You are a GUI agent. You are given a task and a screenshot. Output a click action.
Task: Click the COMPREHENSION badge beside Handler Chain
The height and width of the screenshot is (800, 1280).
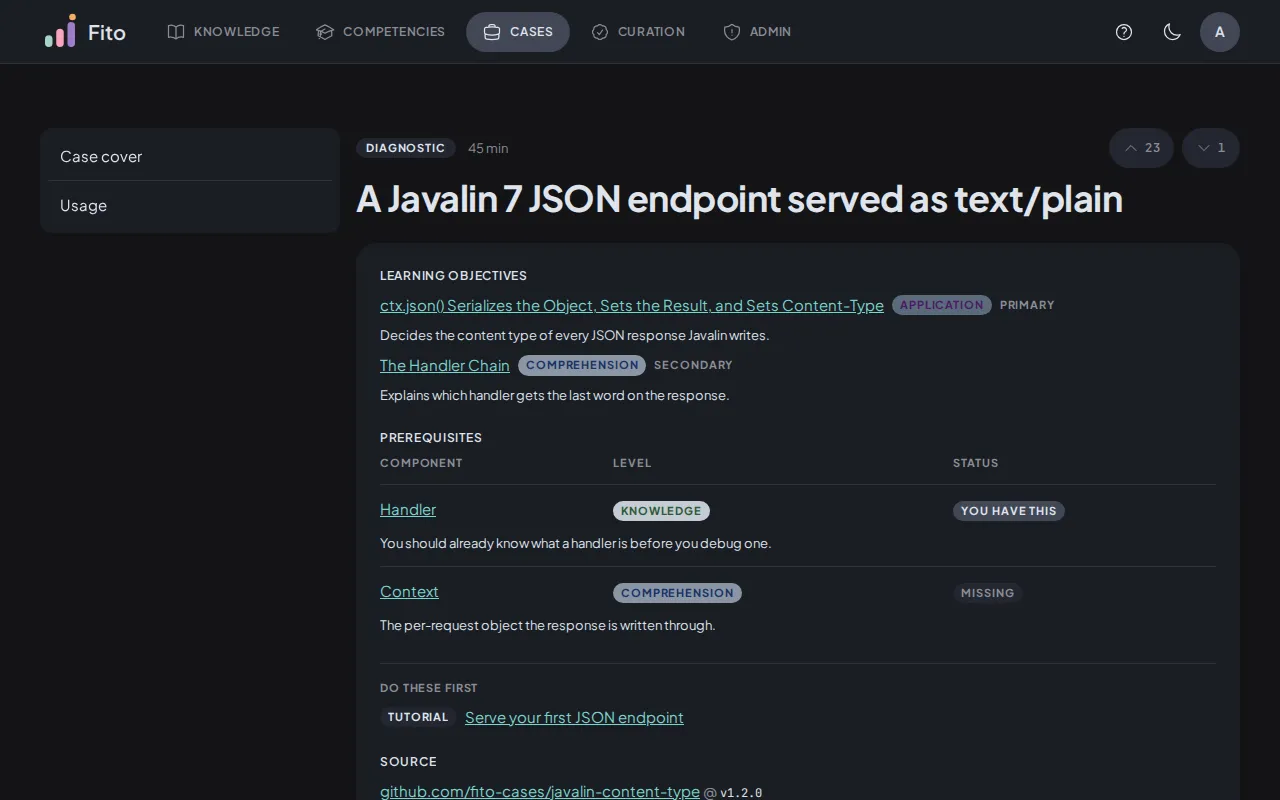(x=582, y=365)
